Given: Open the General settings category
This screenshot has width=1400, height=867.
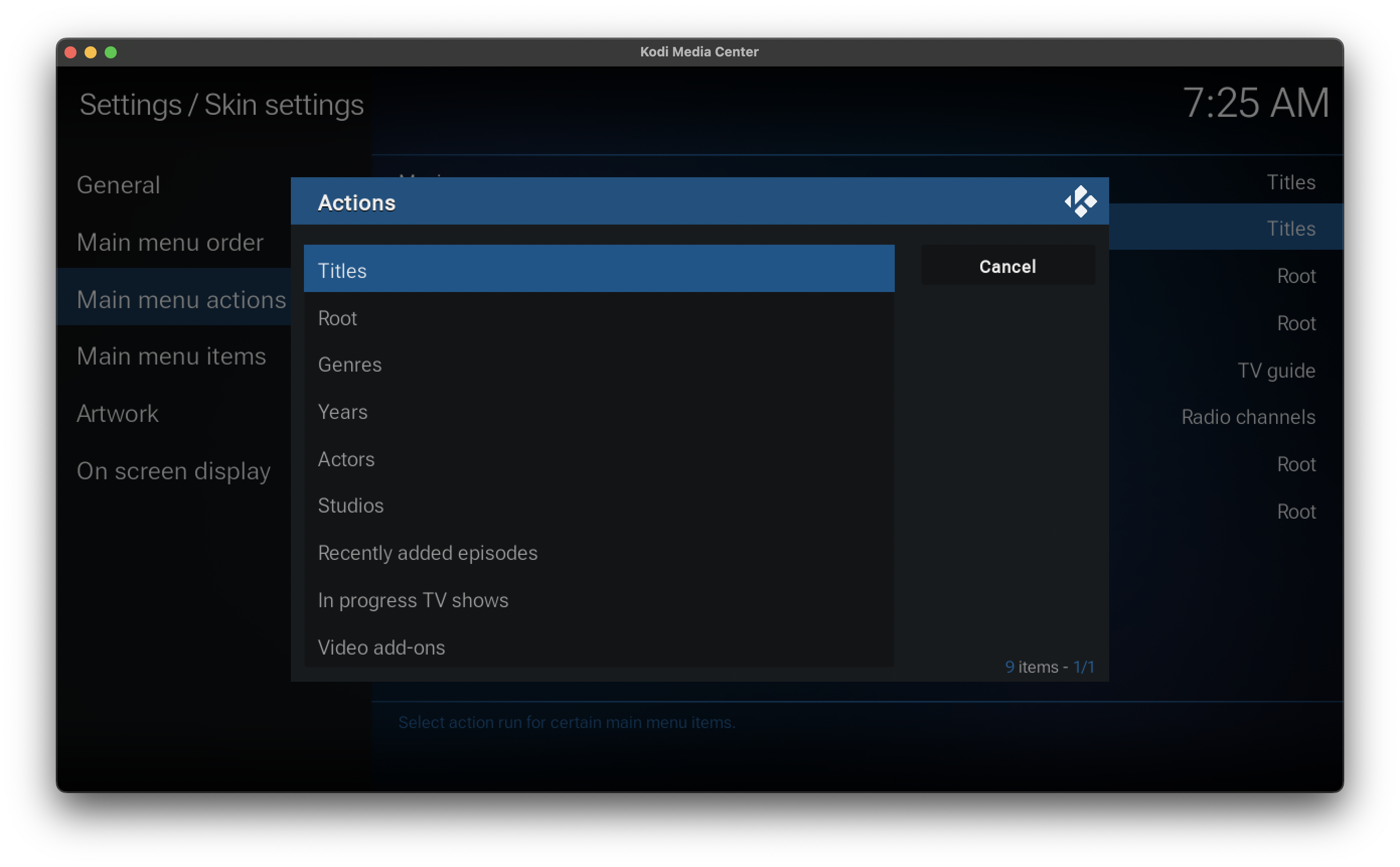Looking at the screenshot, I should [x=119, y=185].
